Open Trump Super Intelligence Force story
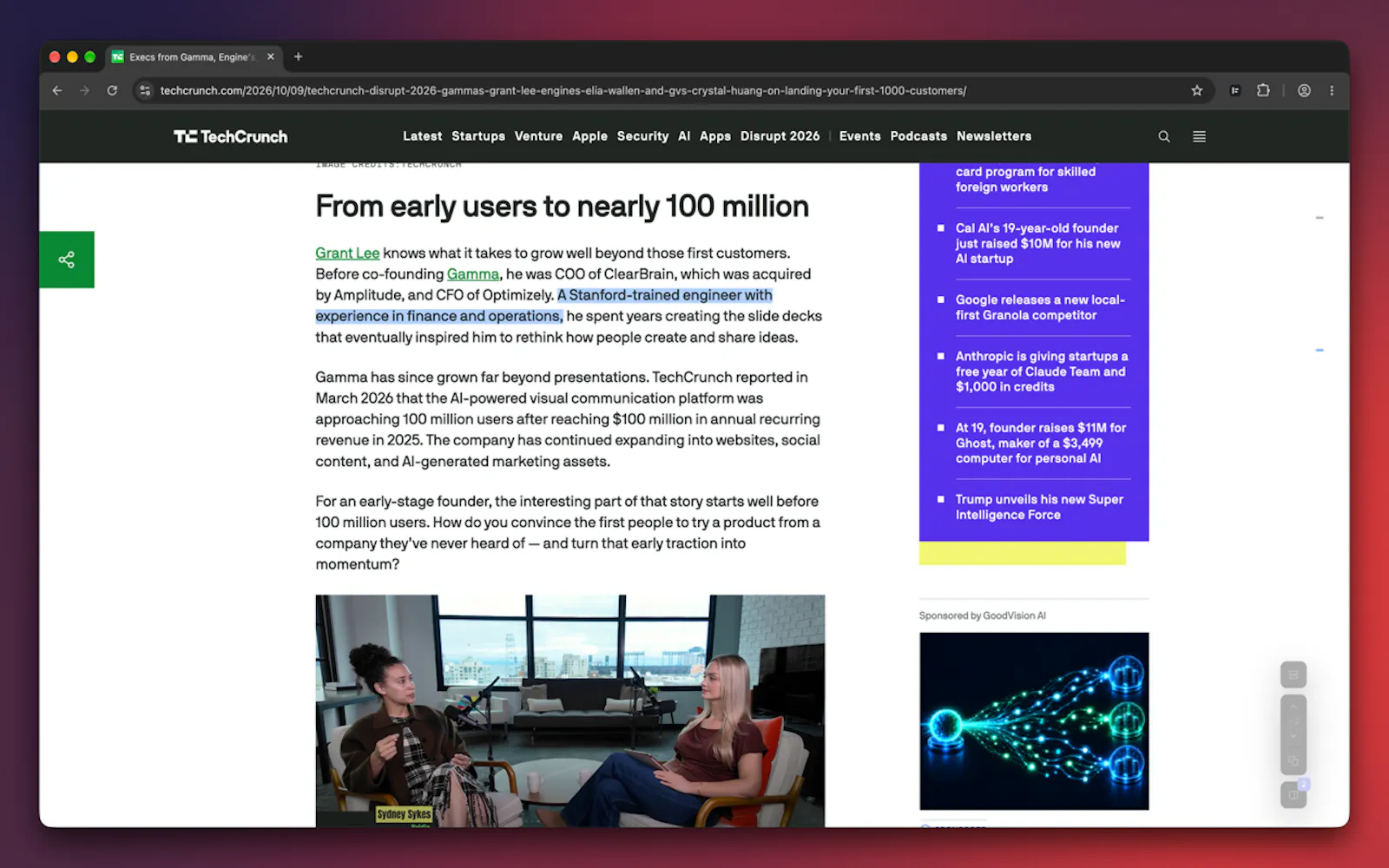 1039,507
